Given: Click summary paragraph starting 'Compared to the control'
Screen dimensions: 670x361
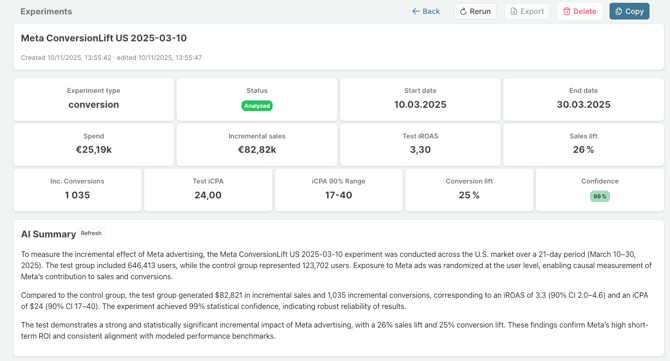Looking at the screenshot, I should 335,301.
